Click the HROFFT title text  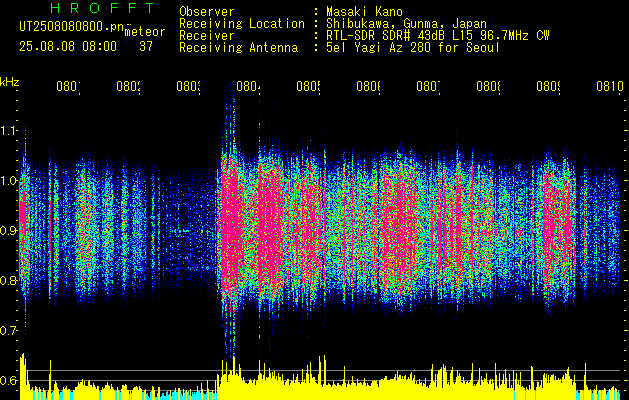pos(102,8)
